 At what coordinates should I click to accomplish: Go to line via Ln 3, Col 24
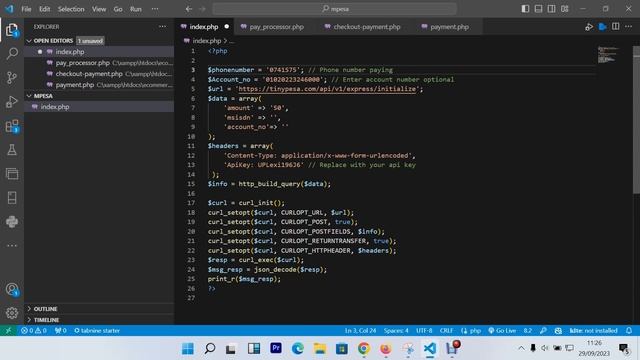point(360,331)
